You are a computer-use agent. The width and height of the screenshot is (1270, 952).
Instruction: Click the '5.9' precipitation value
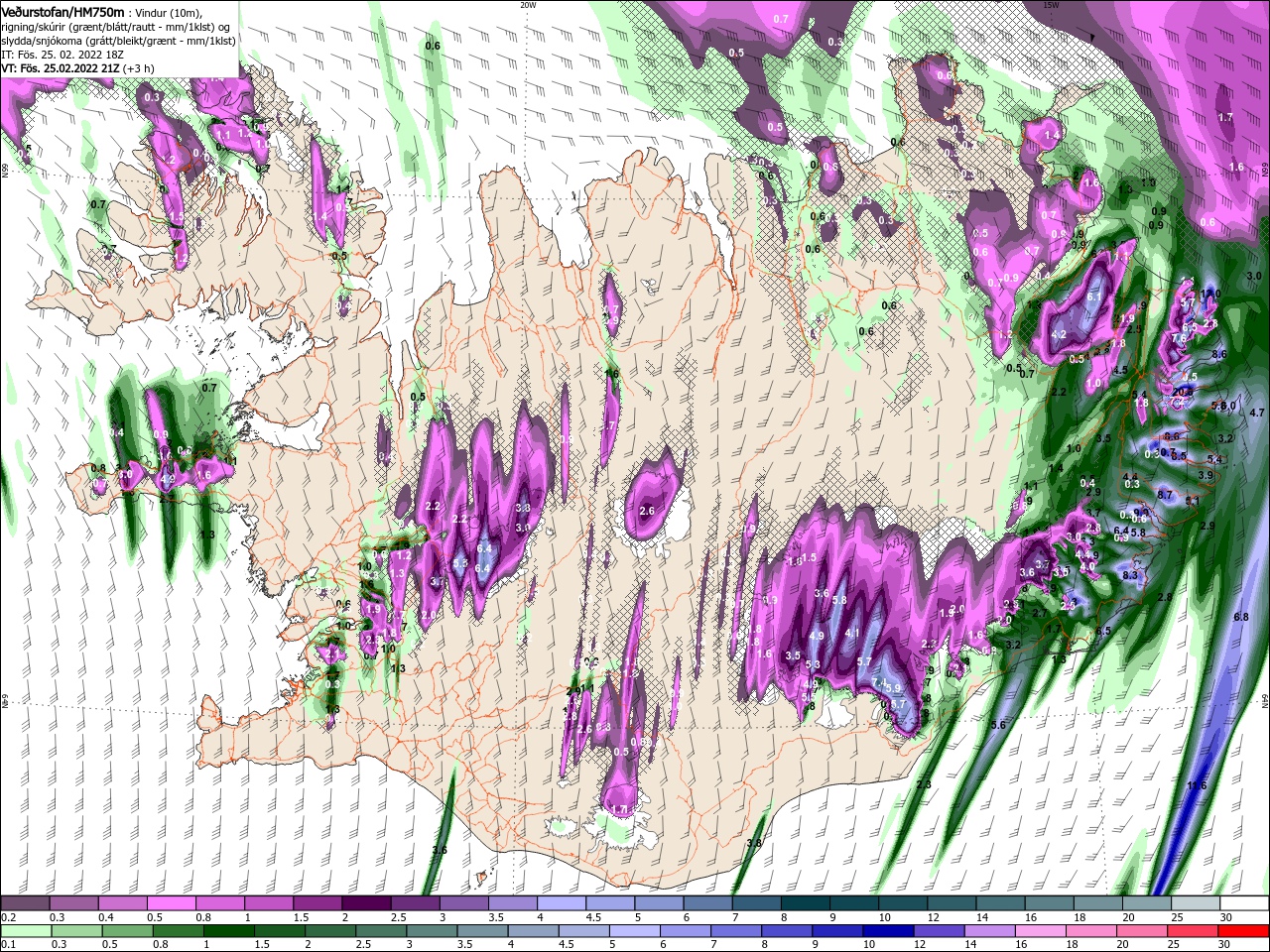[893, 688]
